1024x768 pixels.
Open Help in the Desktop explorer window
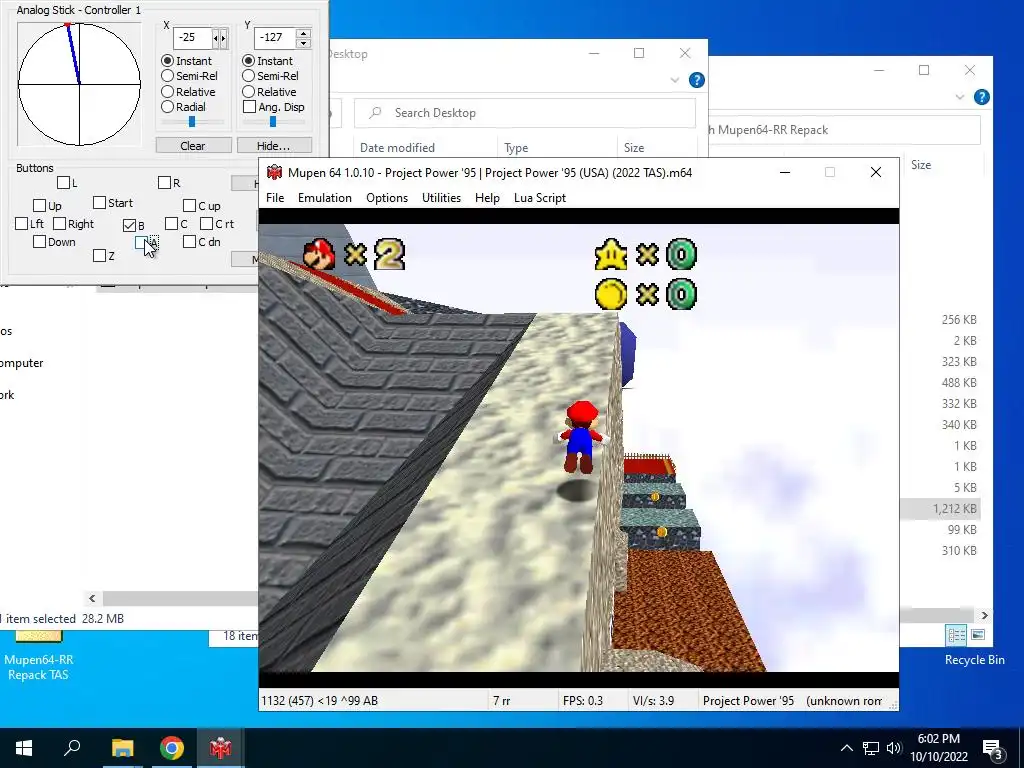(x=697, y=80)
